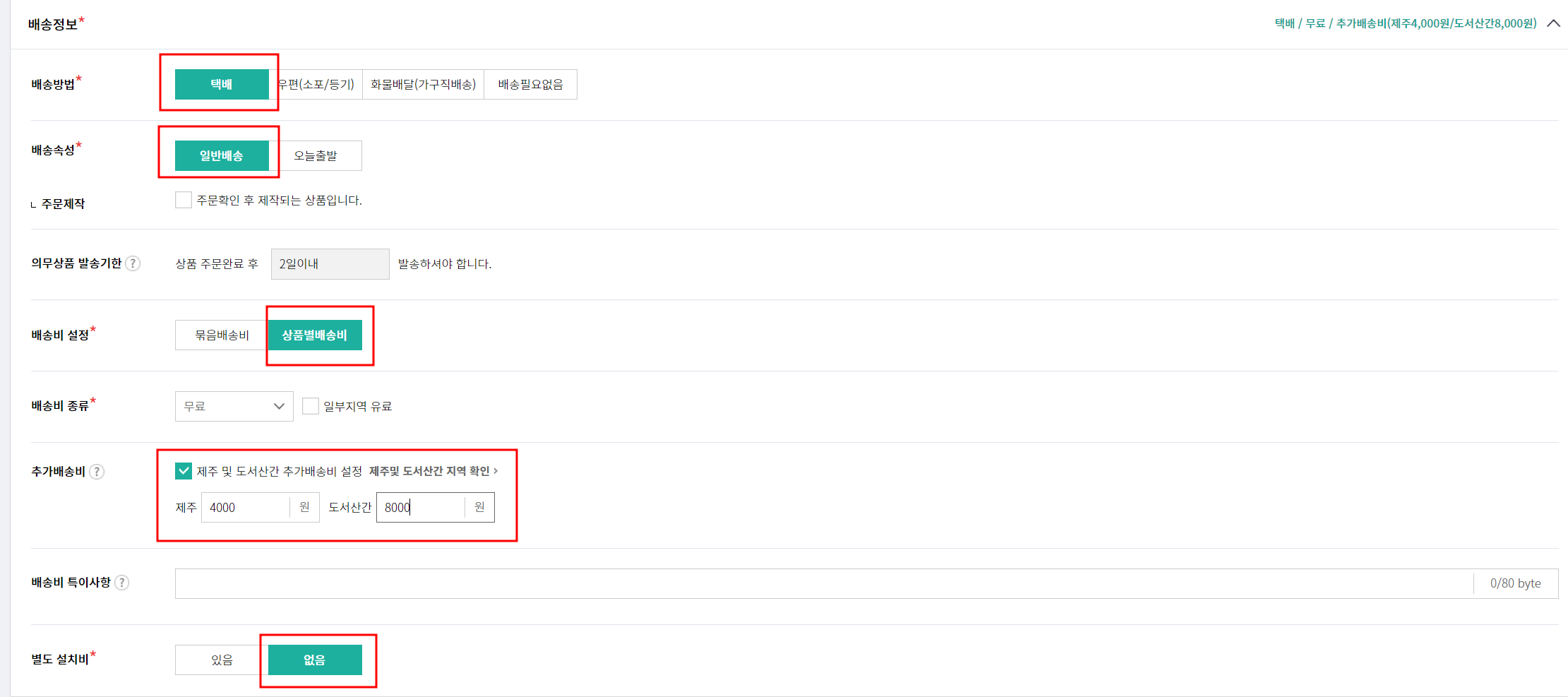
Task: Check the 주문확인 후 제작되는 상품 checkbox
Action: [x=184, y=200]
